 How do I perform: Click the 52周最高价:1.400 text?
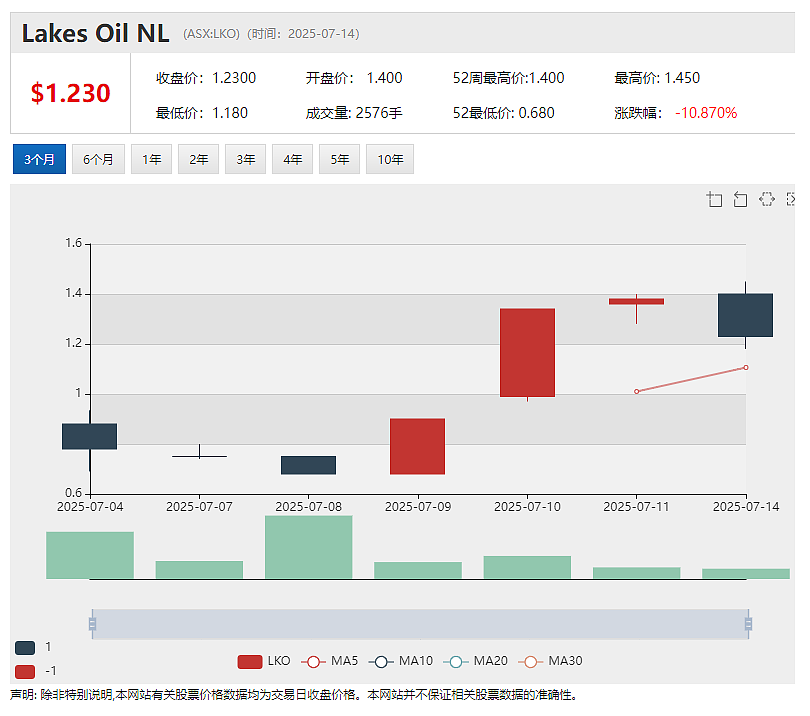(508, 78)
